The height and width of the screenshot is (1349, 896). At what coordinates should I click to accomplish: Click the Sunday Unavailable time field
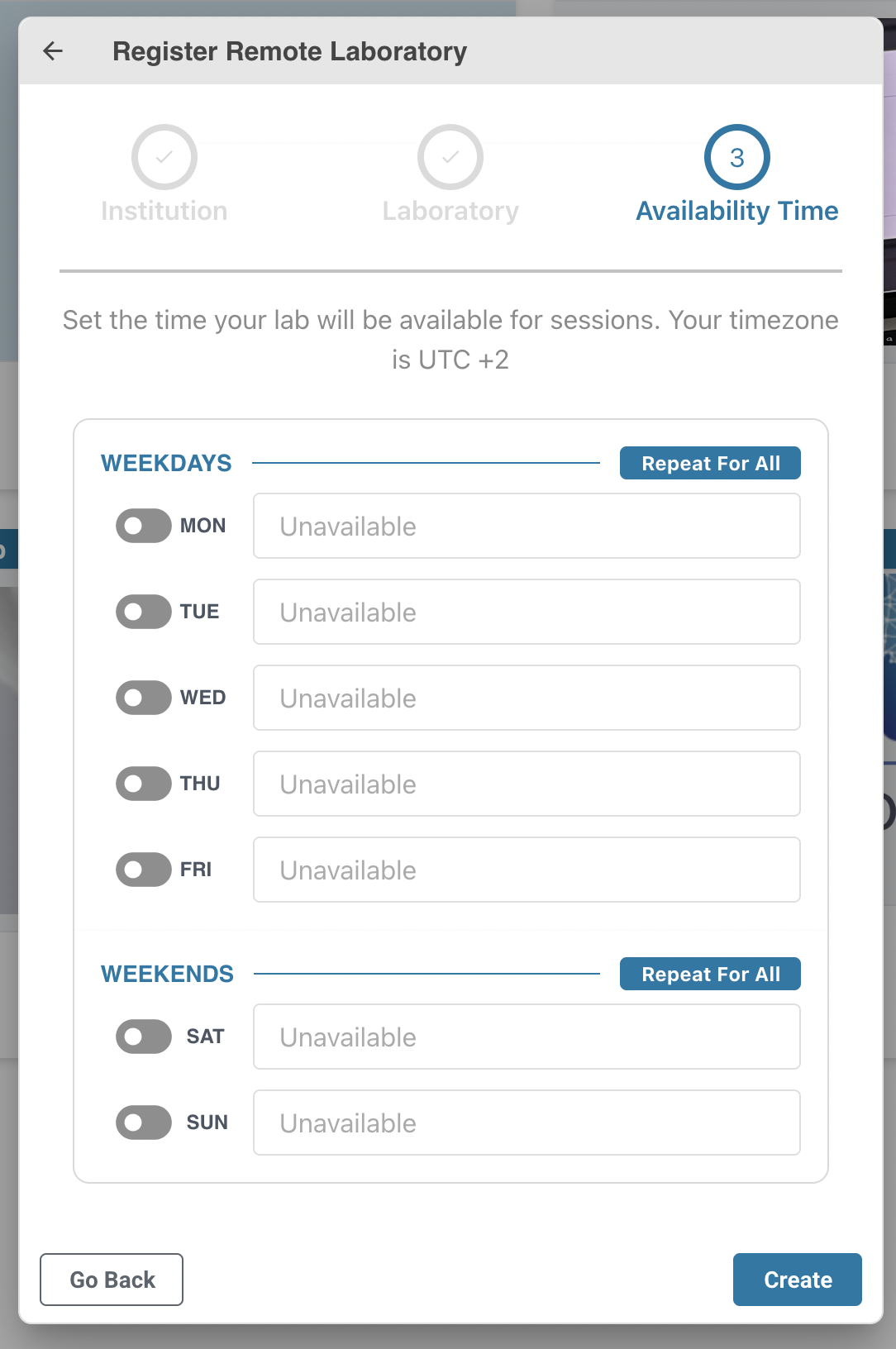coord(527,1123)
